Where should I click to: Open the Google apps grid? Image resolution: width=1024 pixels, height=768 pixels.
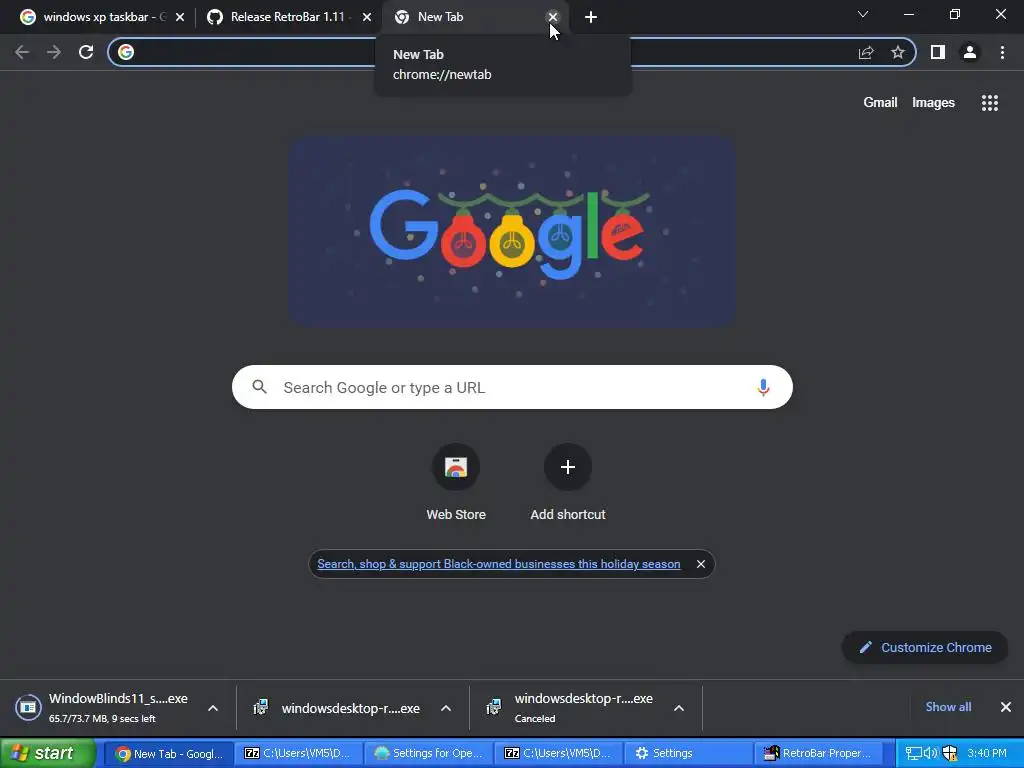[990, 103]
